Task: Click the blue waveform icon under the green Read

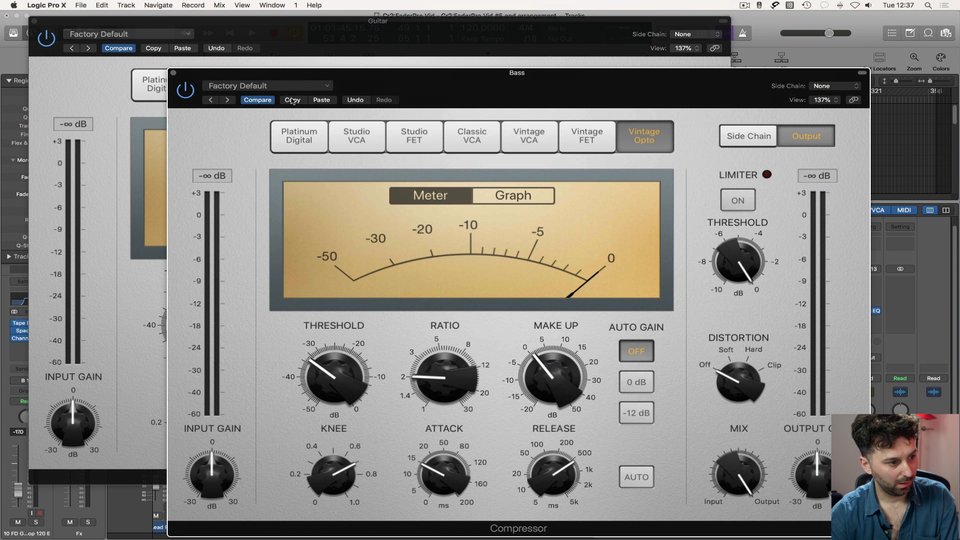Action: click(x=899, y=392)
